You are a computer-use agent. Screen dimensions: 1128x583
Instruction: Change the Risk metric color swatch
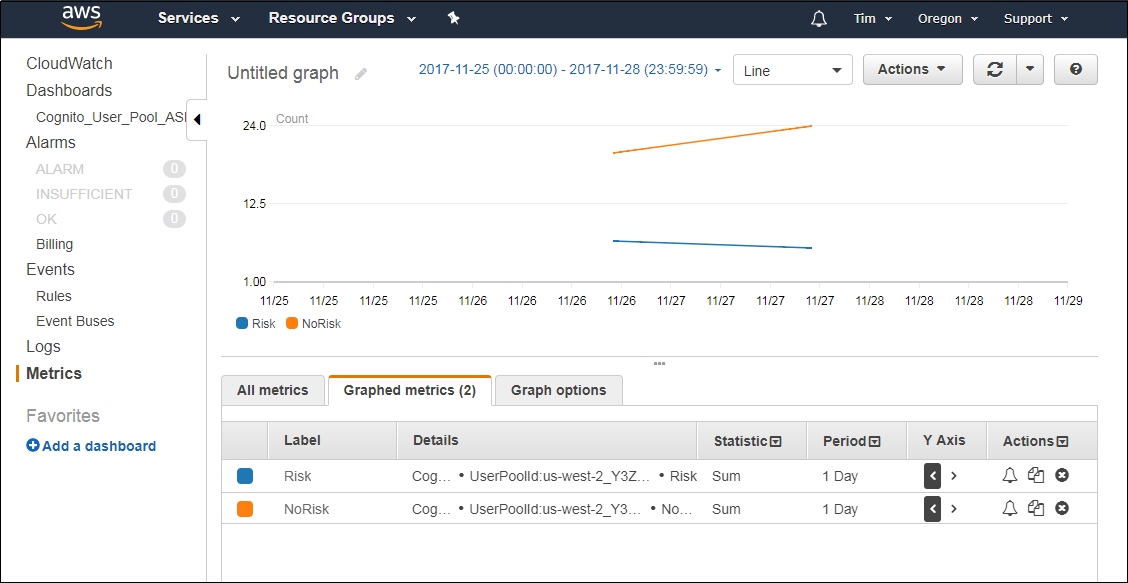(x=245, y=476)
